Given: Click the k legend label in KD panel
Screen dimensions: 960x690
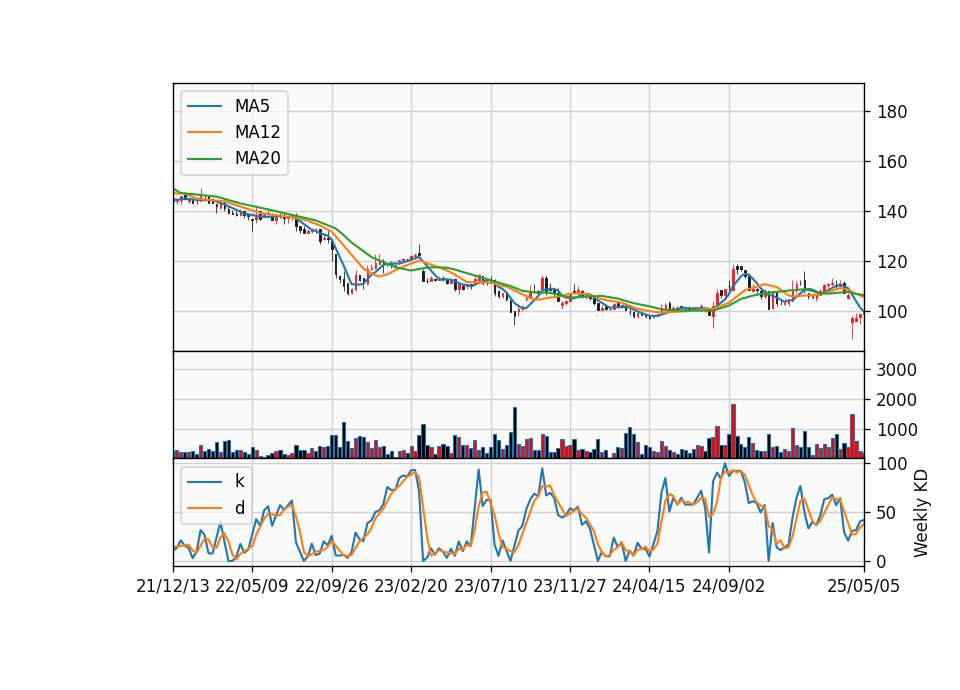Looking at the screenshot, I should (239, 481).
